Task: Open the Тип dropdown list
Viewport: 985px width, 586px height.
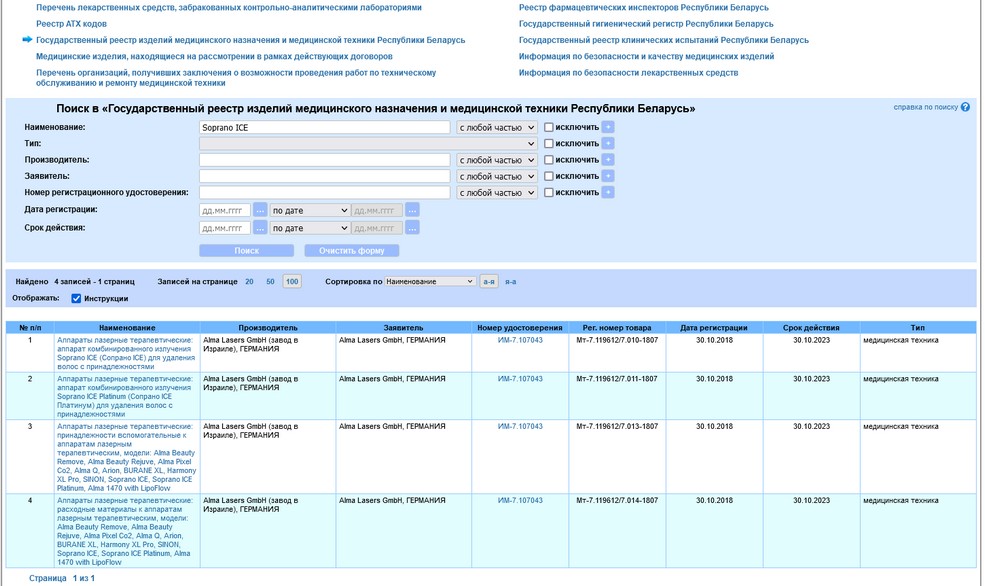Action: [368, 144]
